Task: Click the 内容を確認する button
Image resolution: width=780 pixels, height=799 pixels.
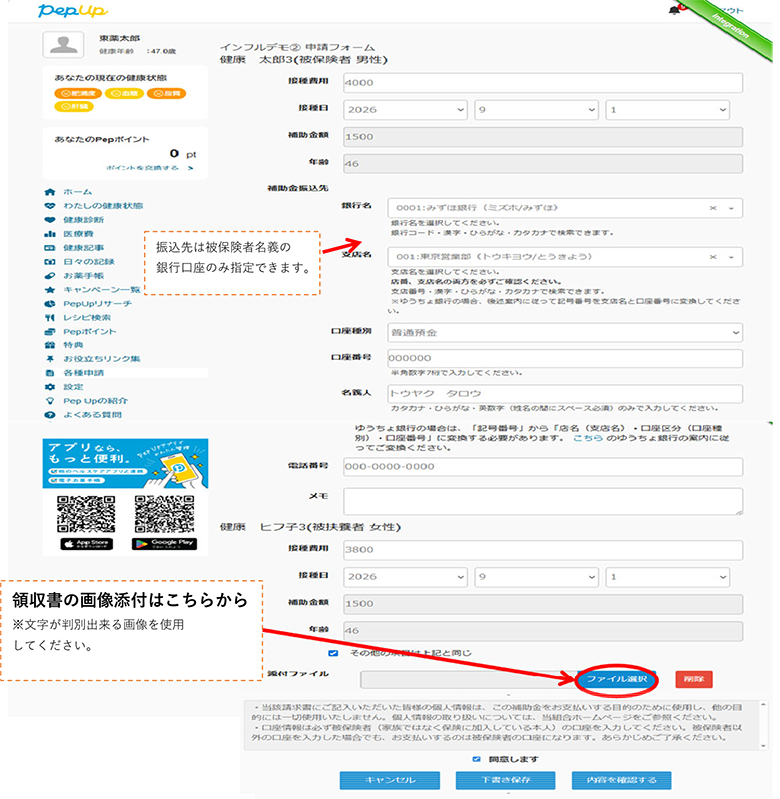Action: pyautogui.click(x=621, y=780)
